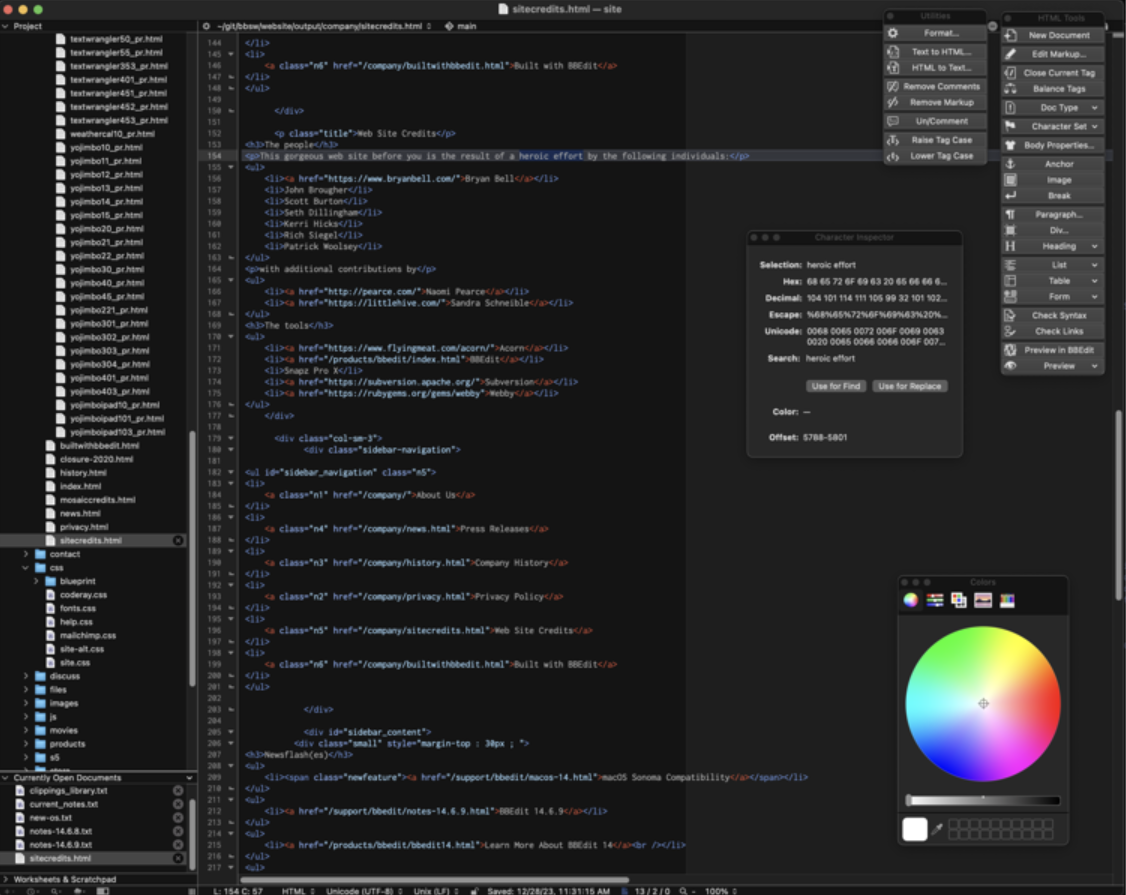Collapse the css folder in the Project sidebar
This screenshot has height=895, width=1126.
point(27,567)
